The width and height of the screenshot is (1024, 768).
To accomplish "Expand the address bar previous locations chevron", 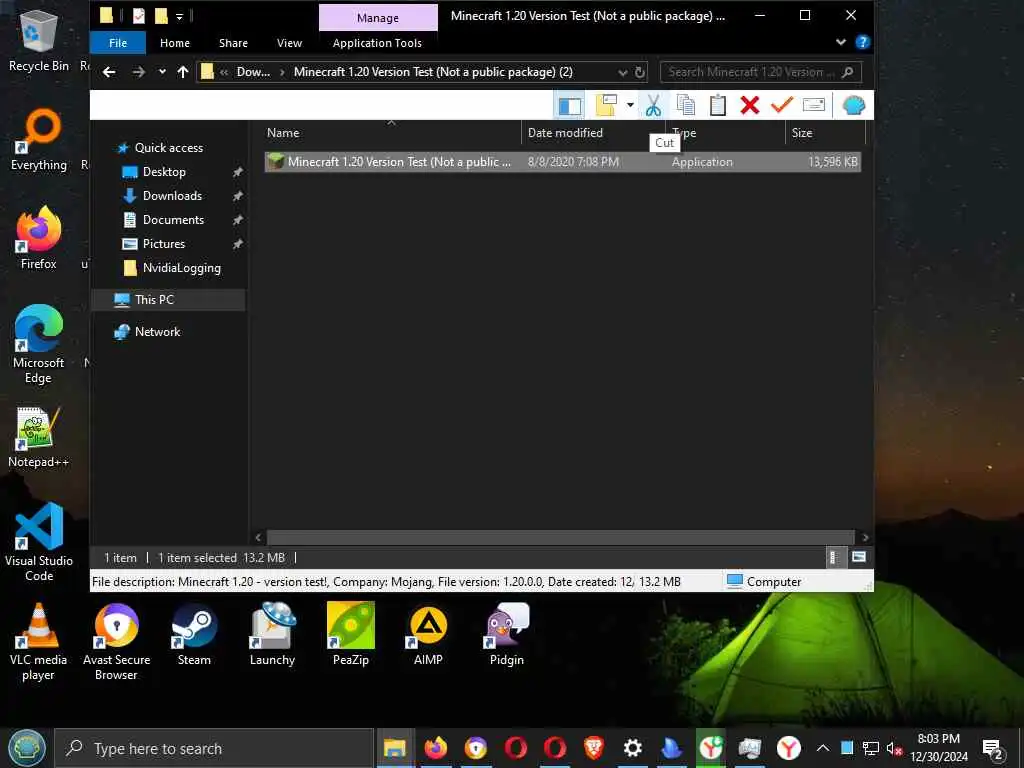I will [622, 72].
